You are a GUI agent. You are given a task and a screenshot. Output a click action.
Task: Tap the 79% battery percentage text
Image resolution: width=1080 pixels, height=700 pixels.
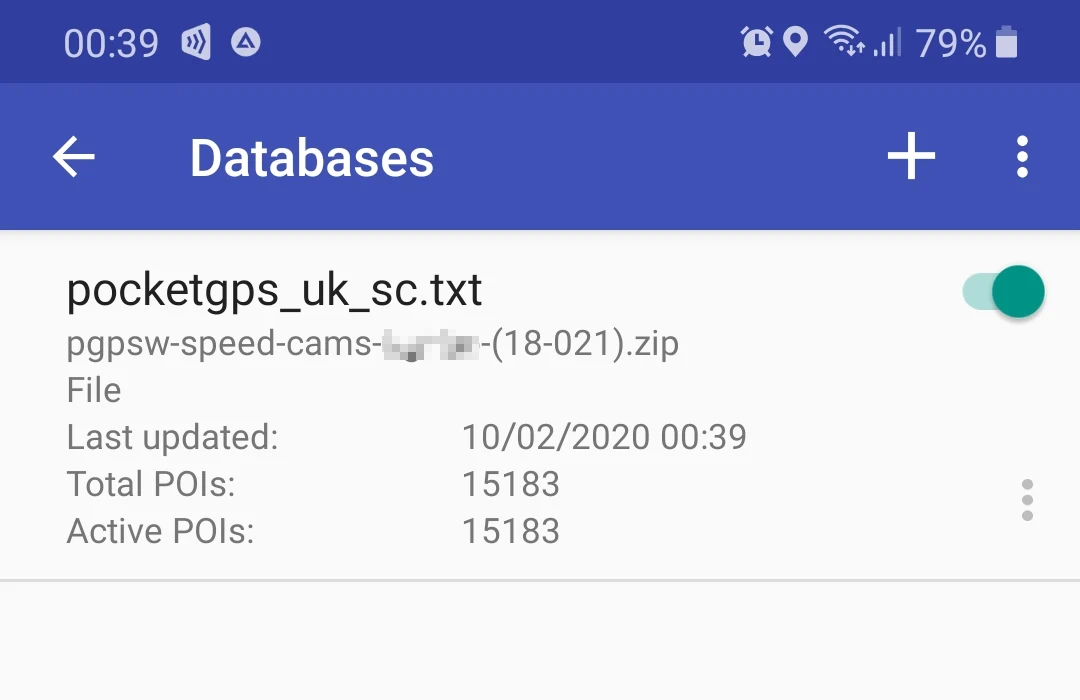tap(950, 43)
